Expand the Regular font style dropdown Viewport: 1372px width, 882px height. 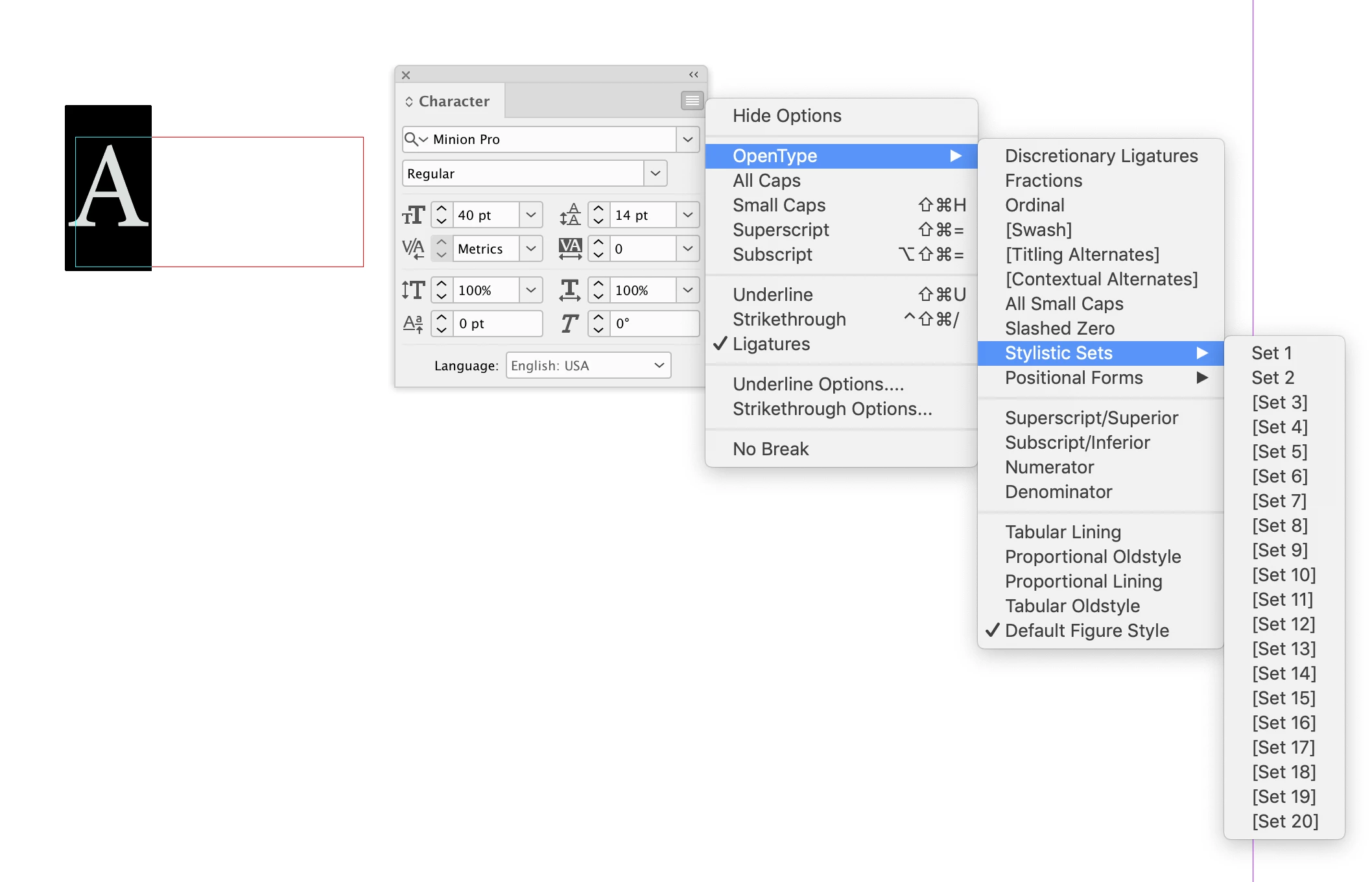coord(655,173)
